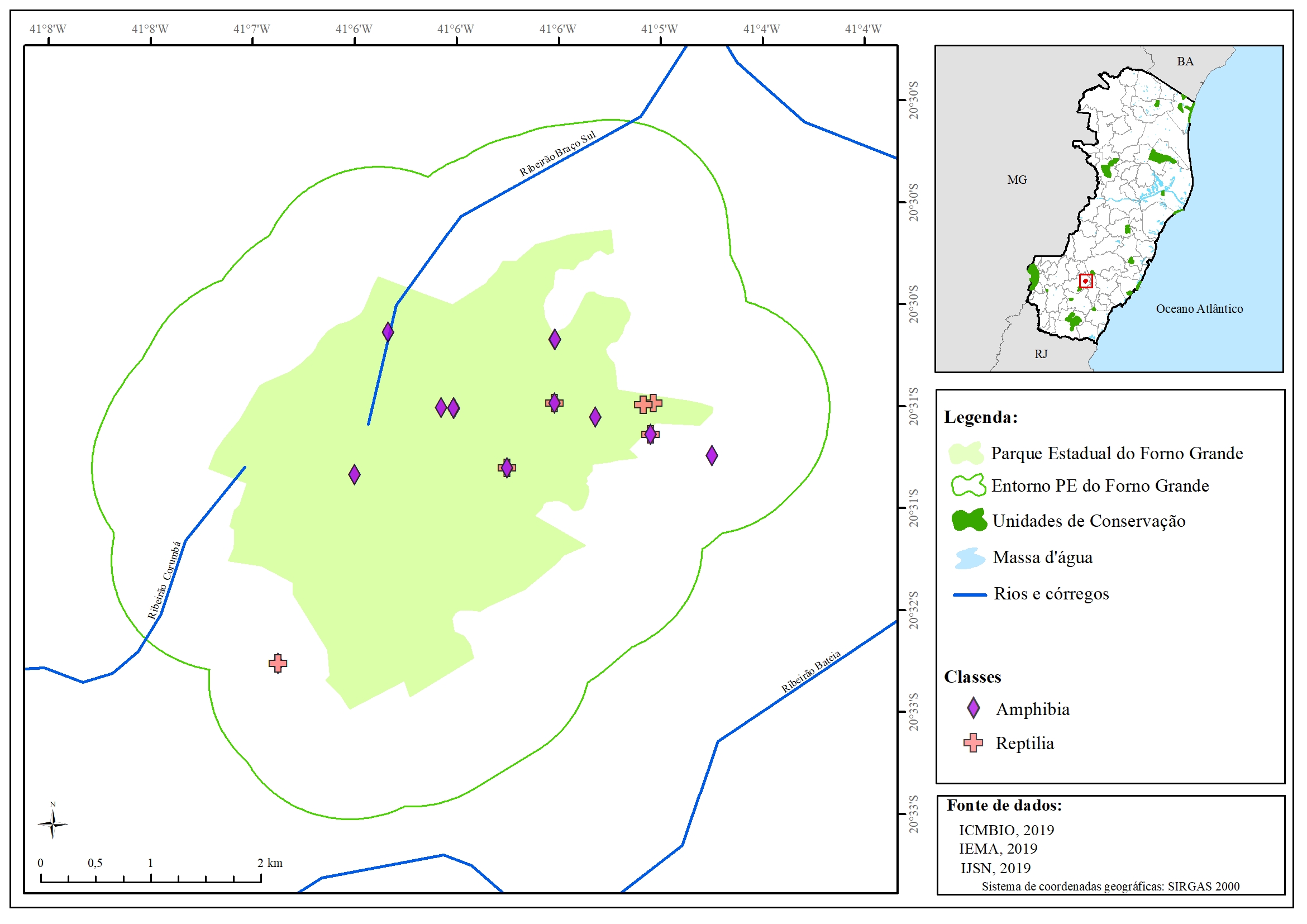Click the Parque Estadual do Forno Grande swatch

(966, 453)
